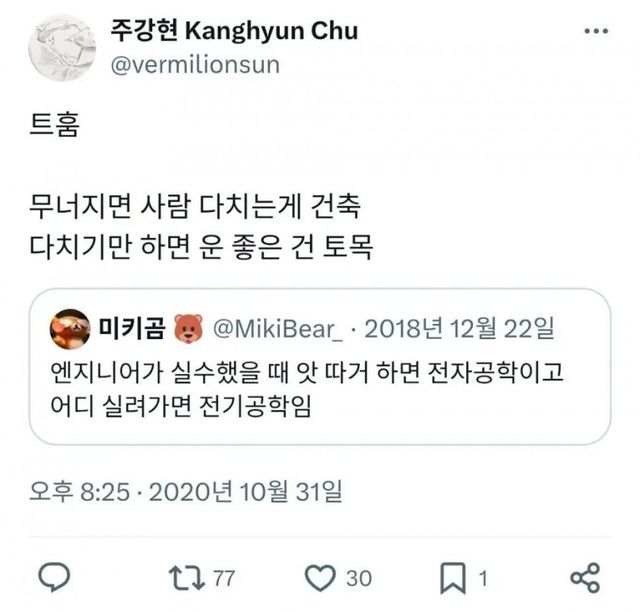Retweet using the retweet arrows icon
The image size is (640, 612).
click(x=187, y=578)
